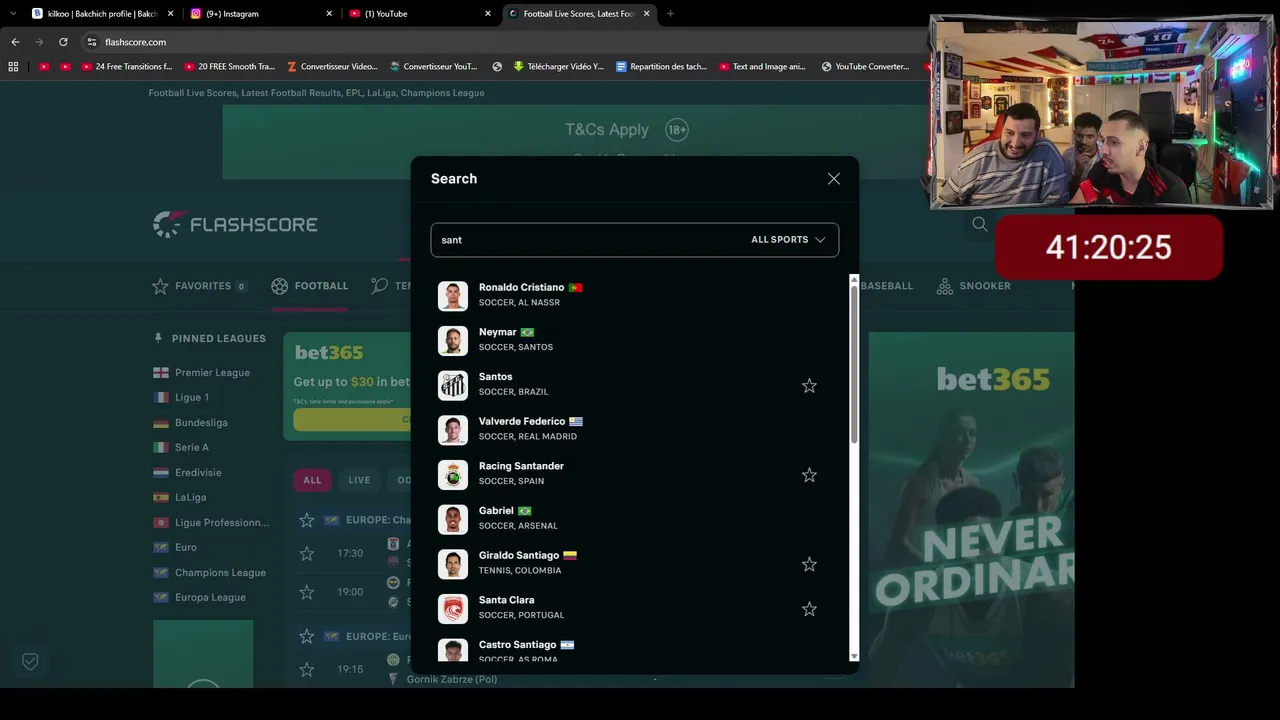
Task: Click the Flashscore logo in the page header
Action: [235, 225]
